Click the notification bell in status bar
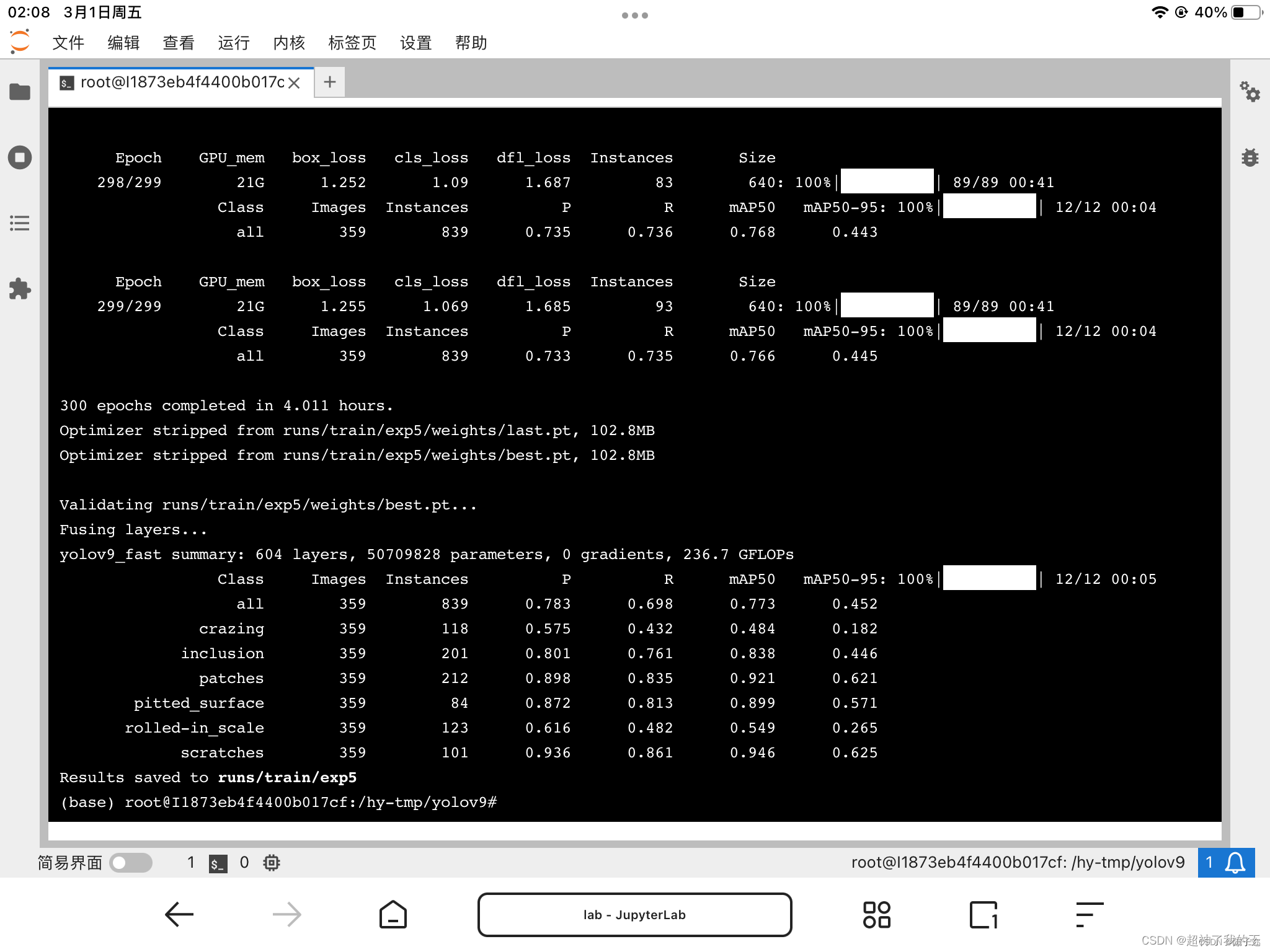1270x952 pixels. pos(1235,862)
